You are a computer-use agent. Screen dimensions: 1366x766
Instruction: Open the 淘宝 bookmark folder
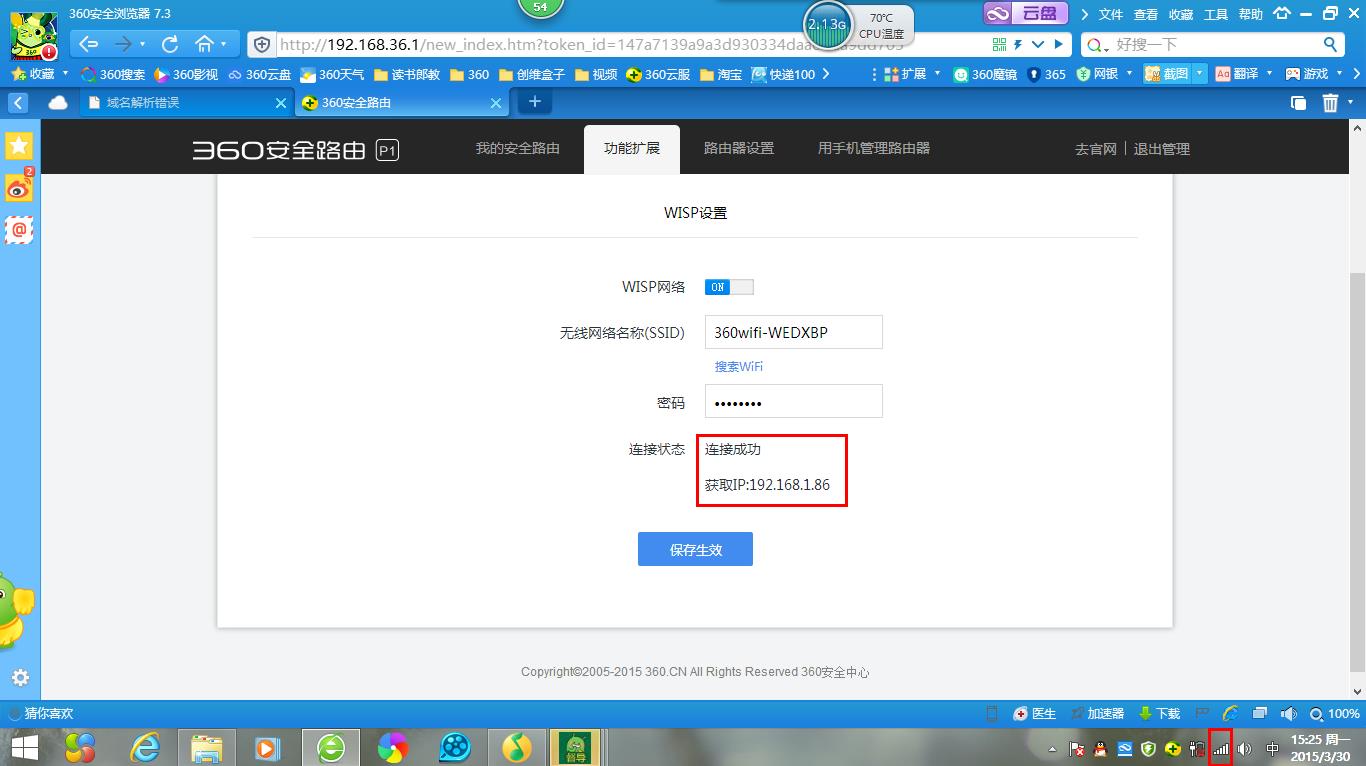pos(721,74)
